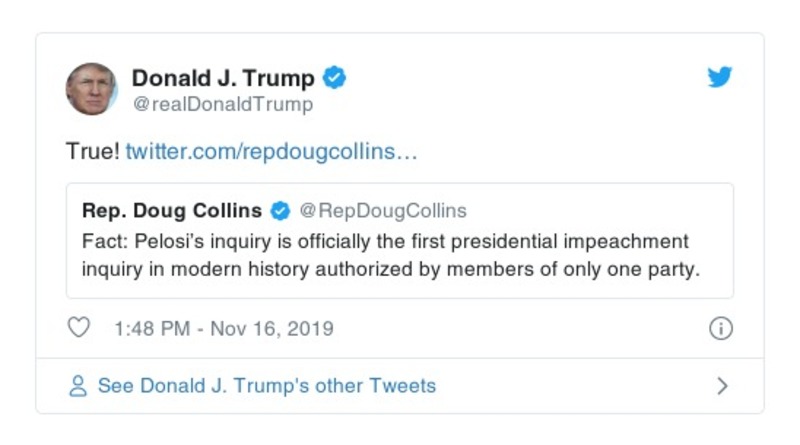Open the 'Rep. Doug Collins' name link
The image size is (800, 445).
click(172, 211)
